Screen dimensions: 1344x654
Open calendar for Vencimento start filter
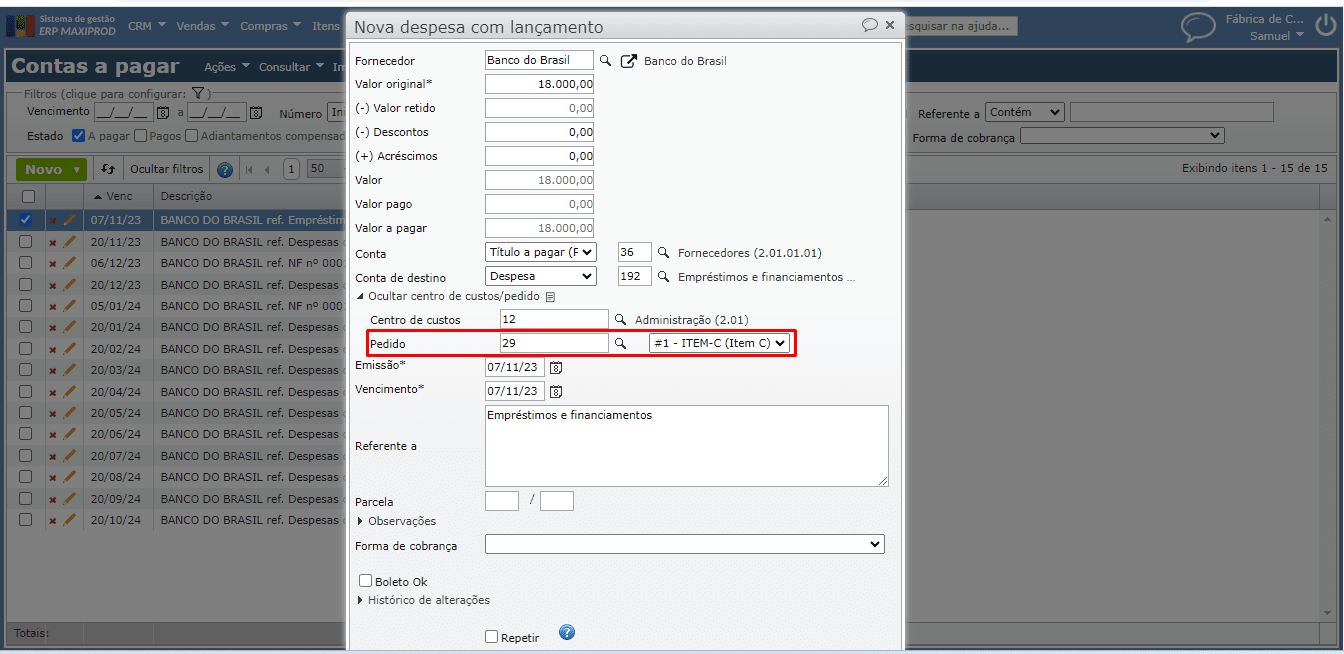164,113
